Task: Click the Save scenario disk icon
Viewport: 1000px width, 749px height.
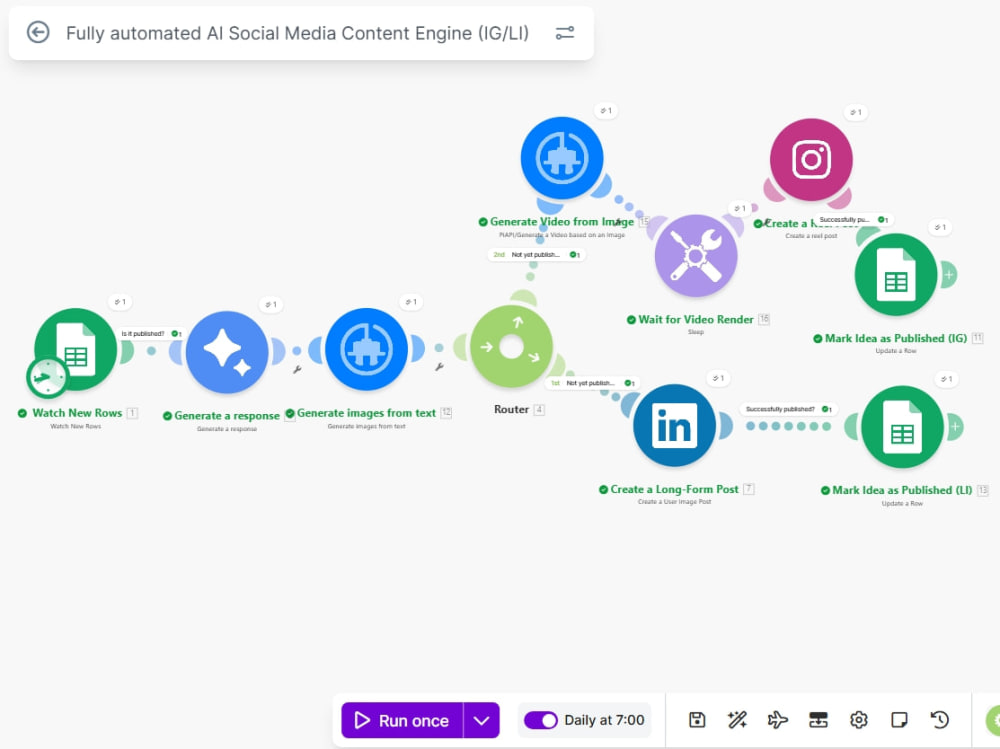Action: 697,720
